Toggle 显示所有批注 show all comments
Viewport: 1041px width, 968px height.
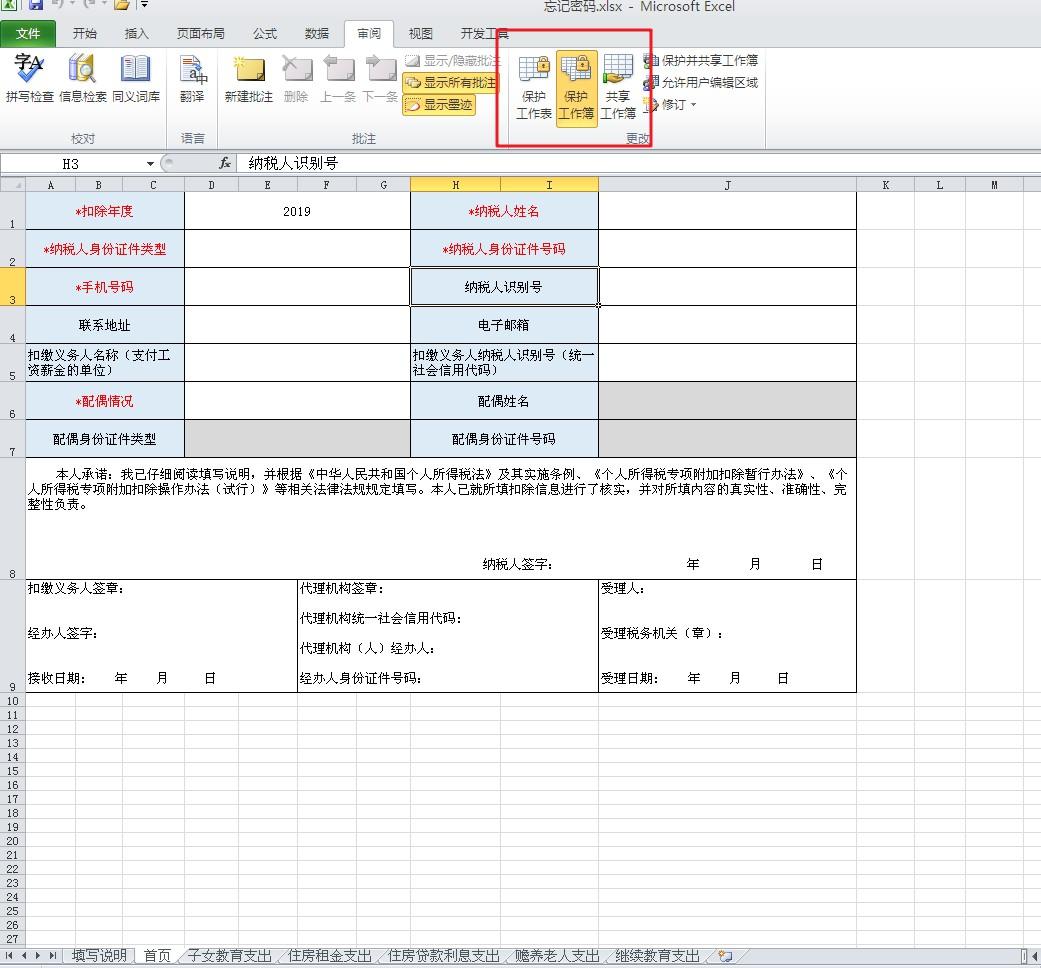(x=450, y=82)
